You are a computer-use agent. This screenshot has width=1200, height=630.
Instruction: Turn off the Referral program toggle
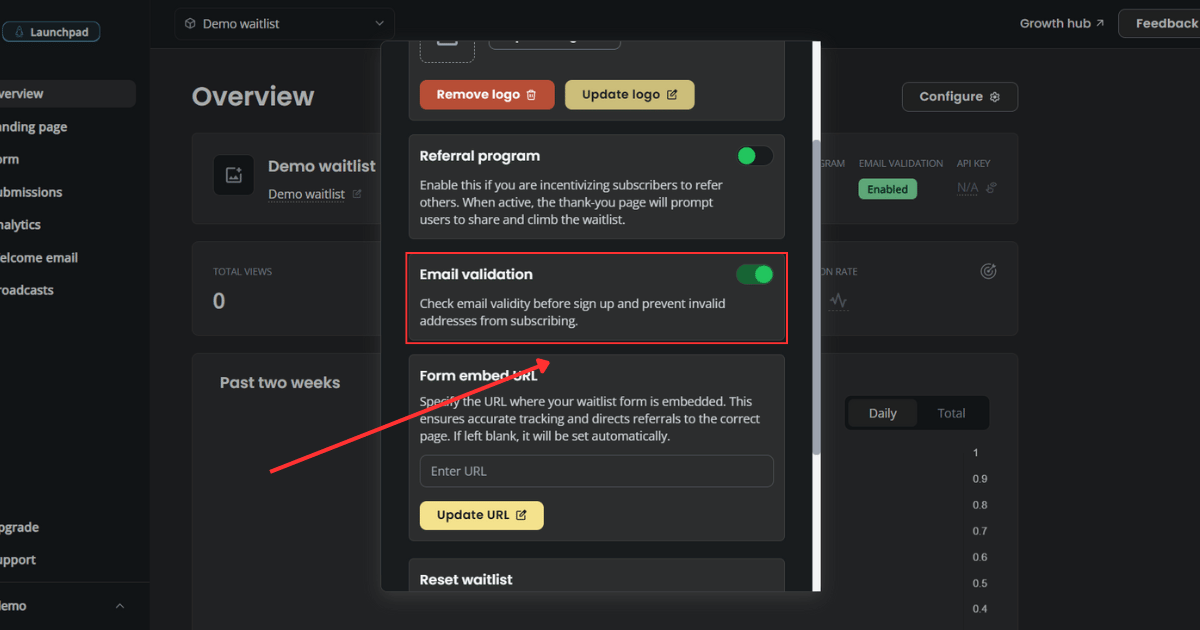755,156
